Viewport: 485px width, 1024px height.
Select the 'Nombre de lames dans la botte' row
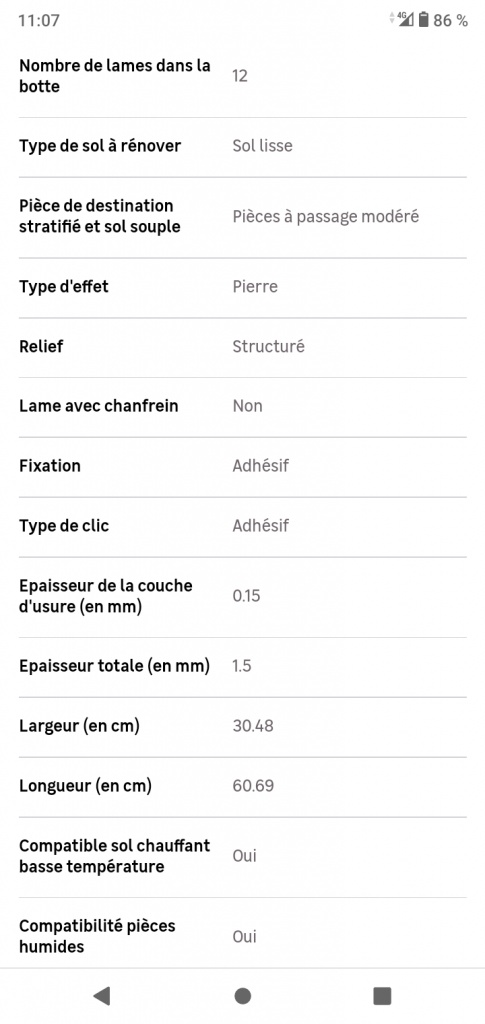tap(242, 76)
